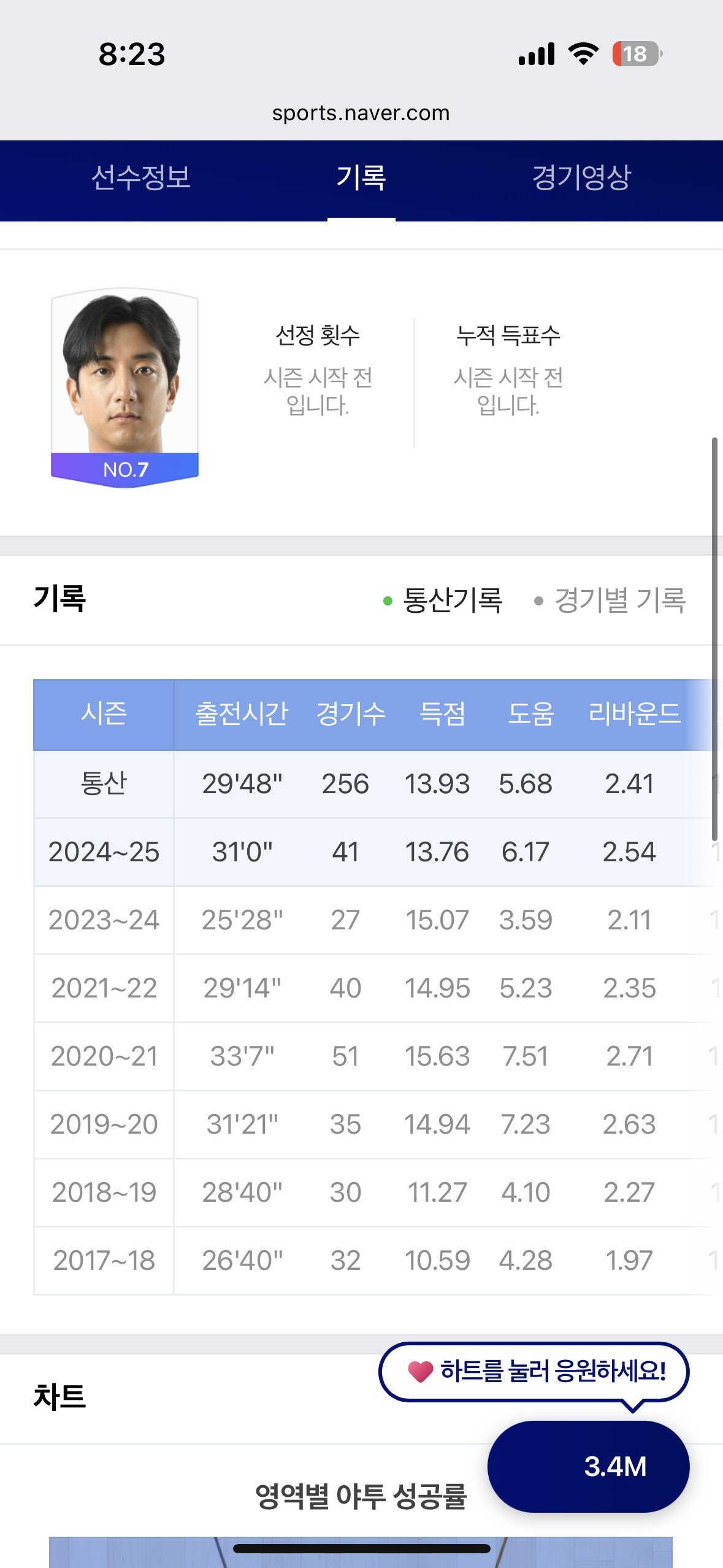Image resolution: width=723 pixels, height=1568 pixels.
Task: Tap the sports.naver.com address bar
Action: pos(361,113)
